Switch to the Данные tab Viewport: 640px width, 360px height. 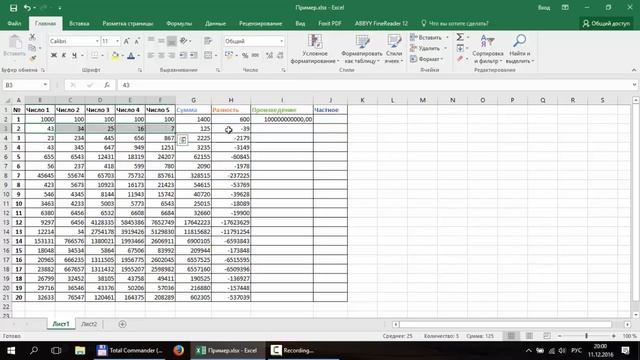click(x=216, y=24)
